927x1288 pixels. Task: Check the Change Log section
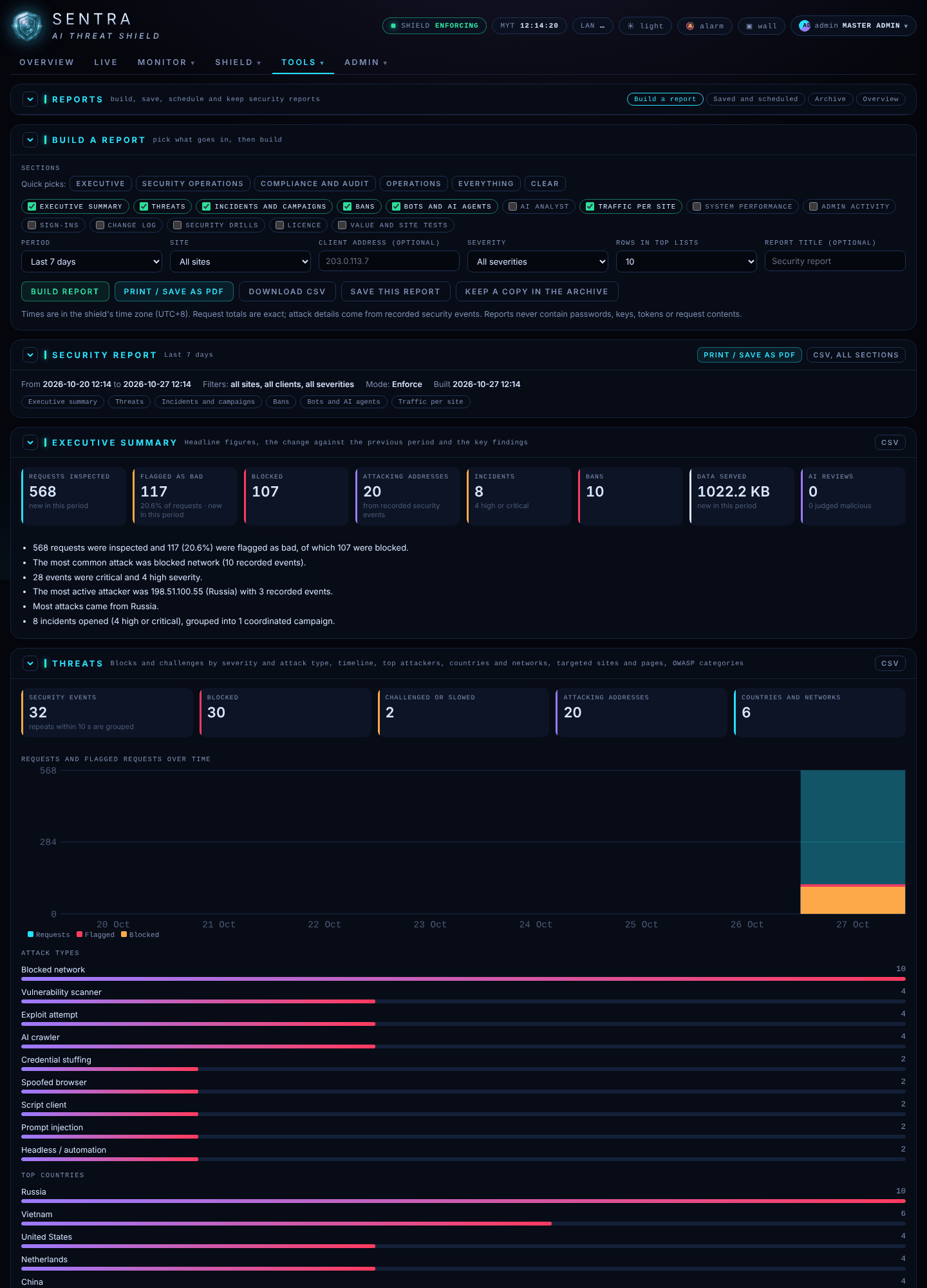[x=100, y=225]
